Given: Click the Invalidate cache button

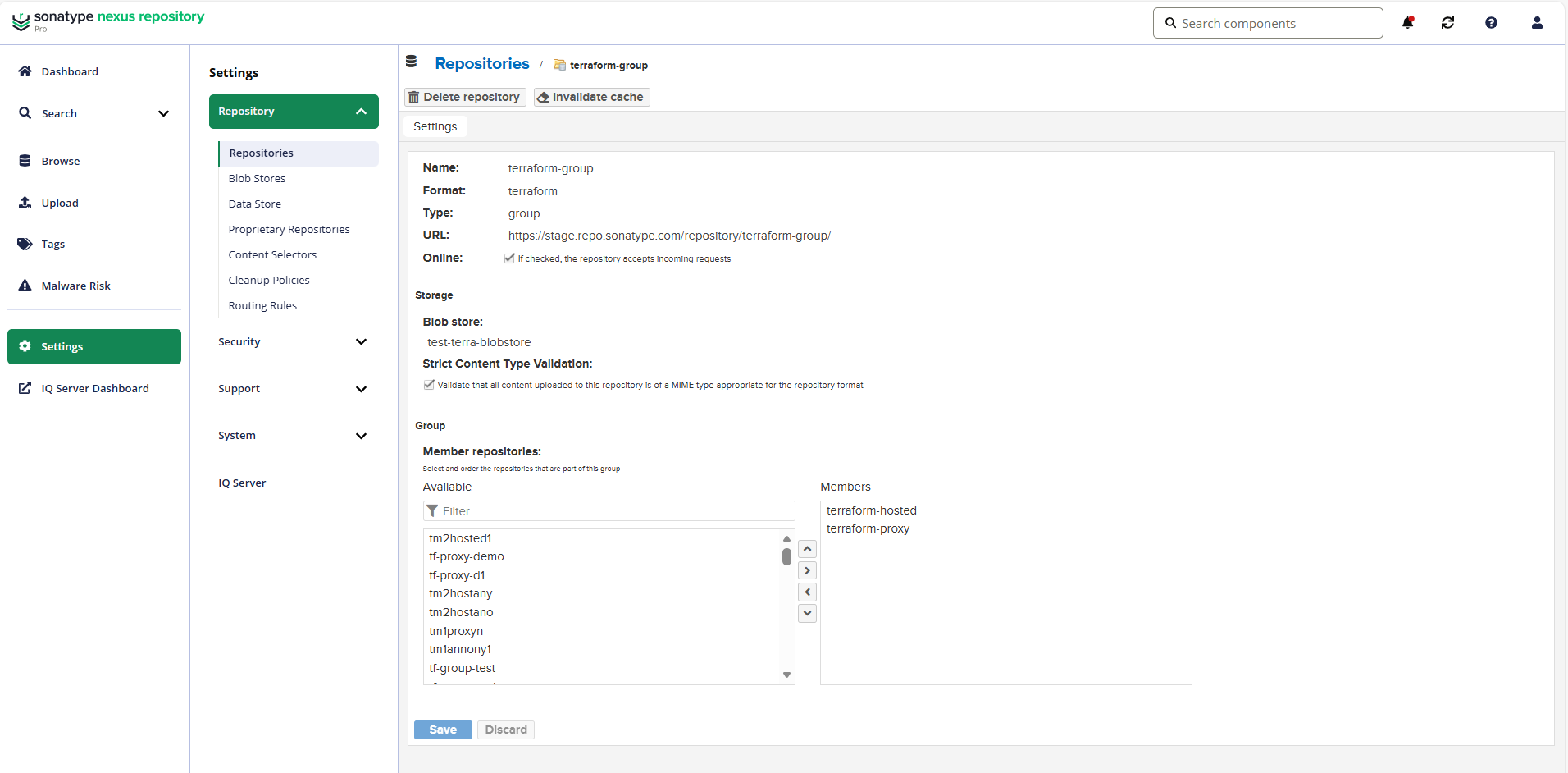Looking at the screenshot, I should pos(591,97).
